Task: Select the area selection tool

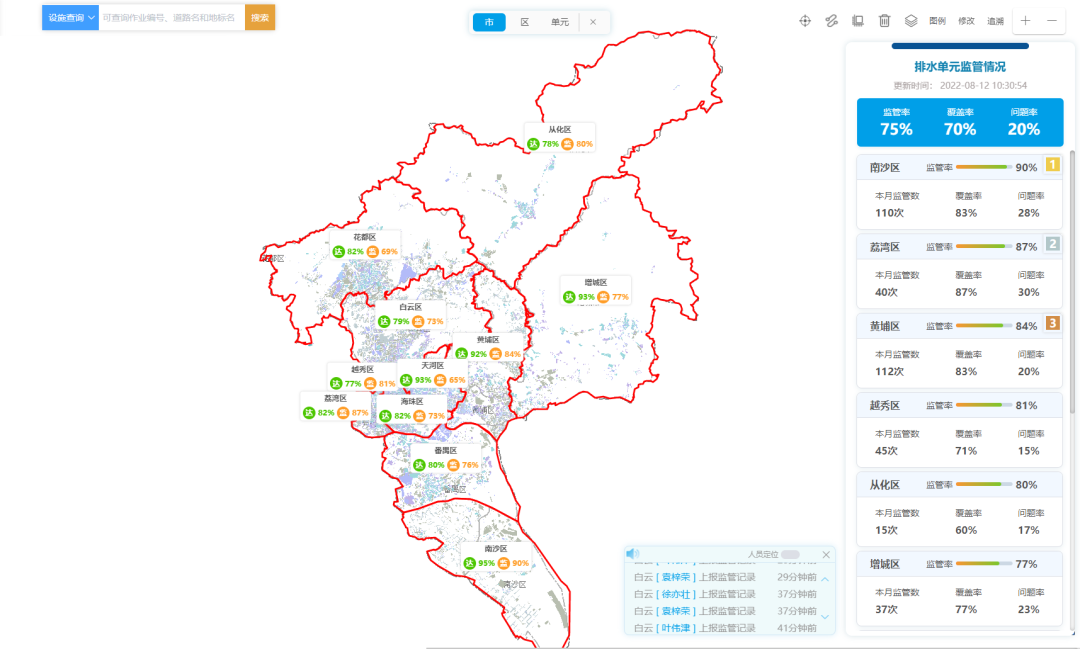Action: coord(858,21)
